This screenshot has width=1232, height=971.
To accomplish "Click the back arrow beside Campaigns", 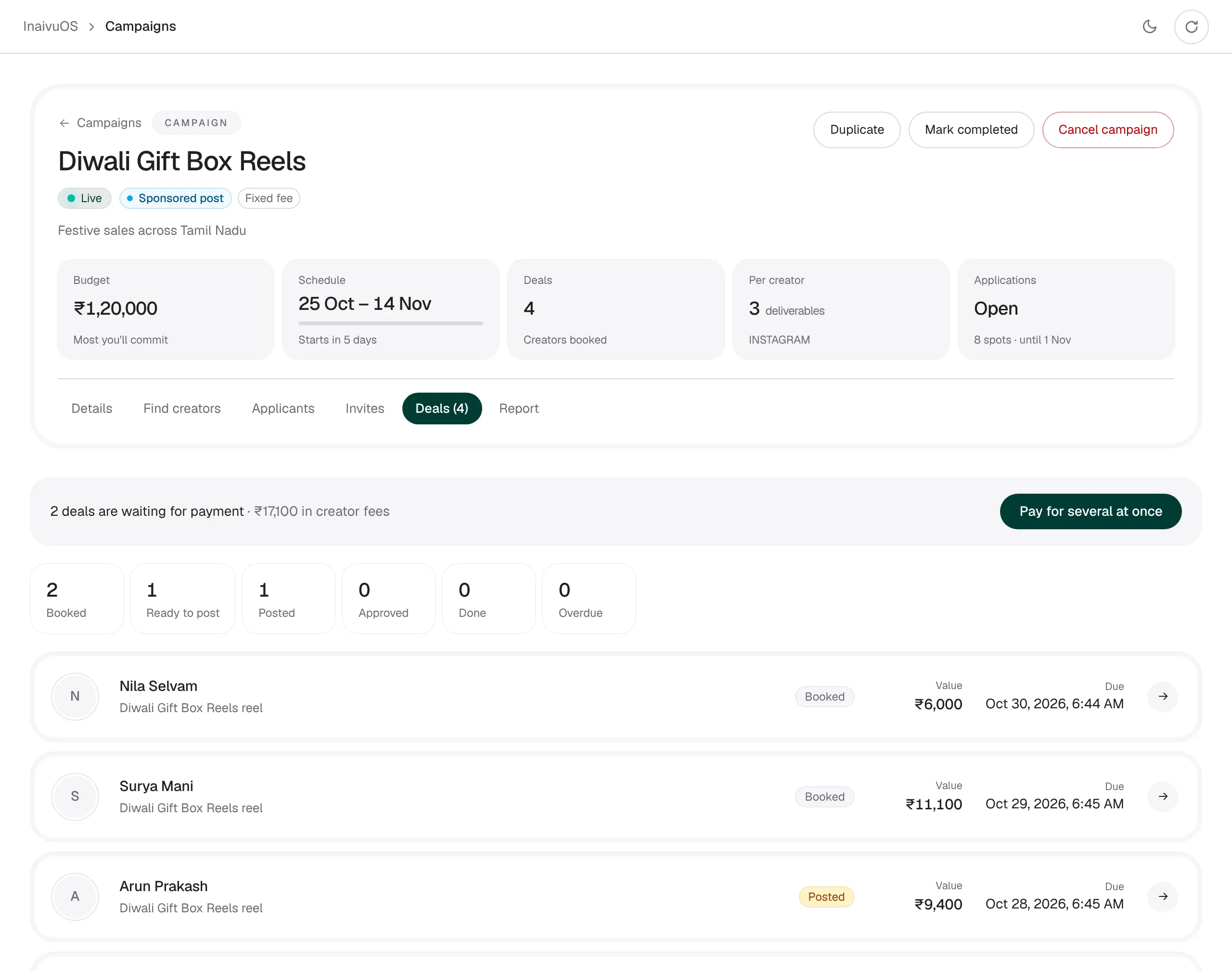I will 64,123.
